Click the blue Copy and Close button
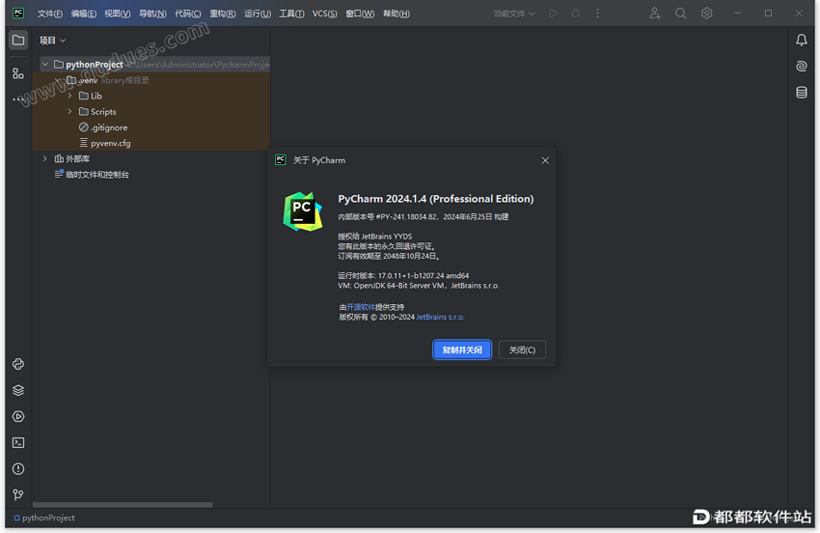This screenshot has height=533, width=820. pyautogui.click(x=462, y=350)
